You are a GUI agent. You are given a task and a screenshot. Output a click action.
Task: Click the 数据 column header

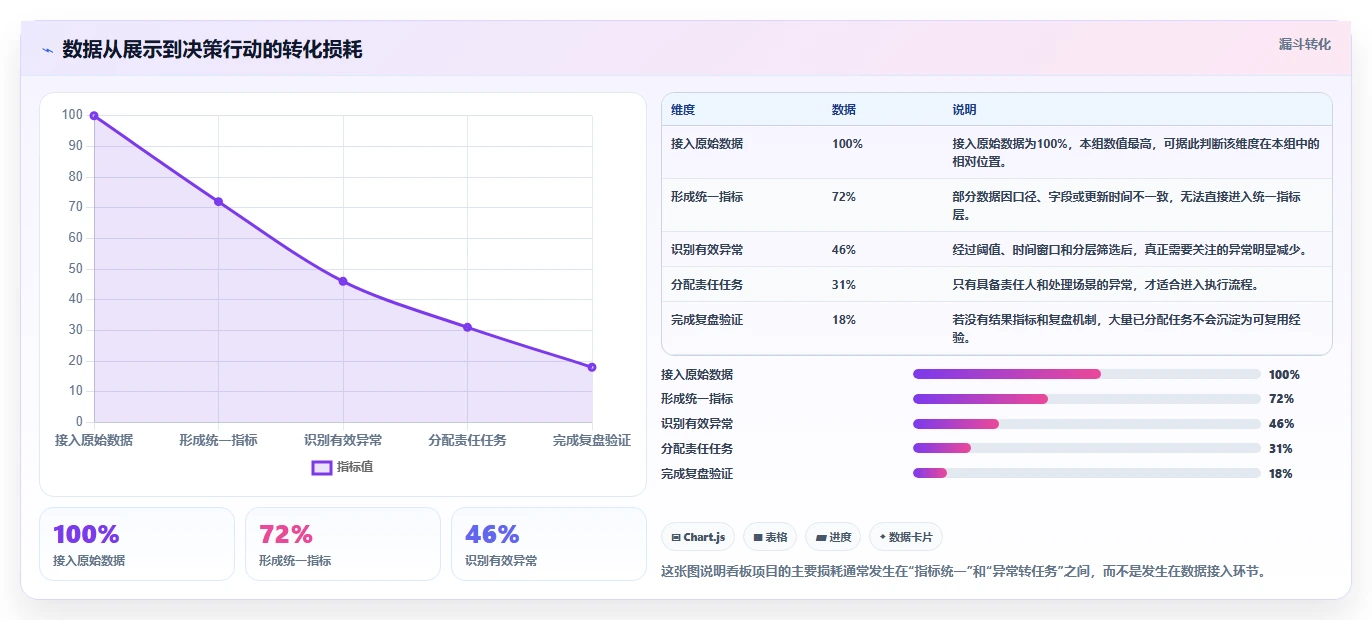click(844, 110)
